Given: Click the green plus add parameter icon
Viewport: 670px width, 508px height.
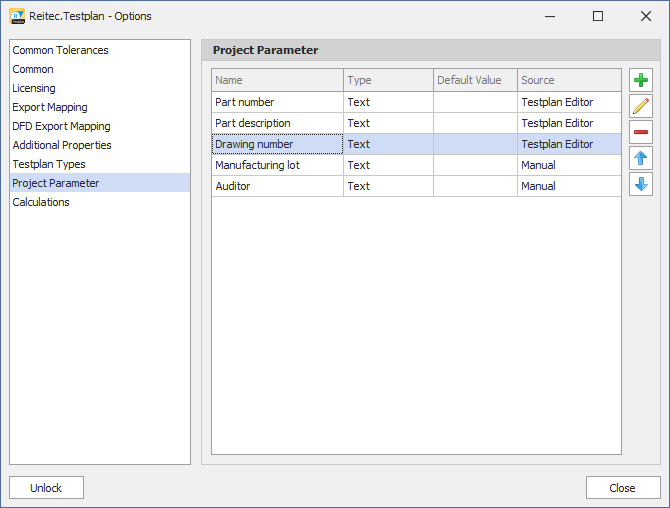Looking at the screenshot, I should tap(641, 81).
